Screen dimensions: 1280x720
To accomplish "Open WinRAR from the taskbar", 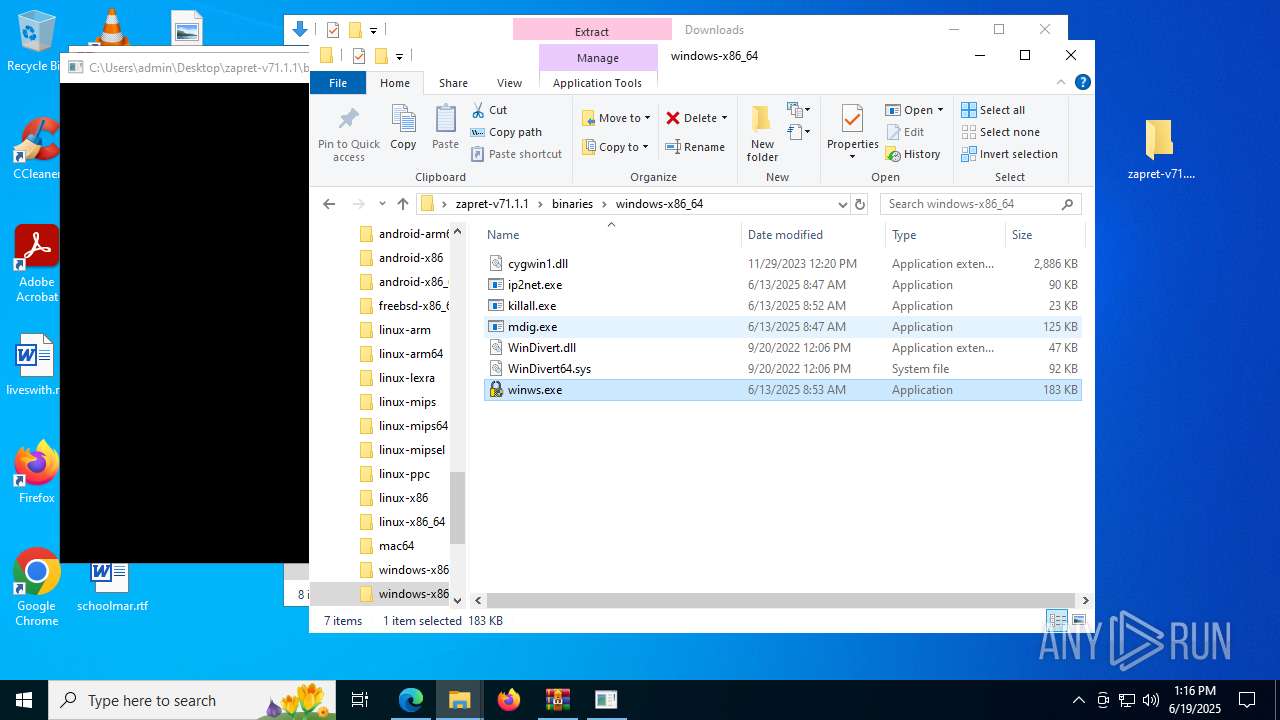I will pyautogui.click(x=557, y=700).
